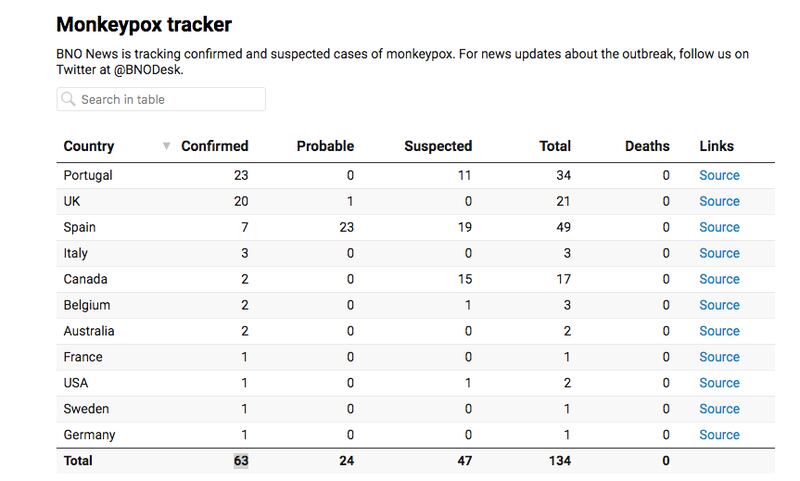Open the Source link for France
The image size is (800, 481).
[719, 357]
